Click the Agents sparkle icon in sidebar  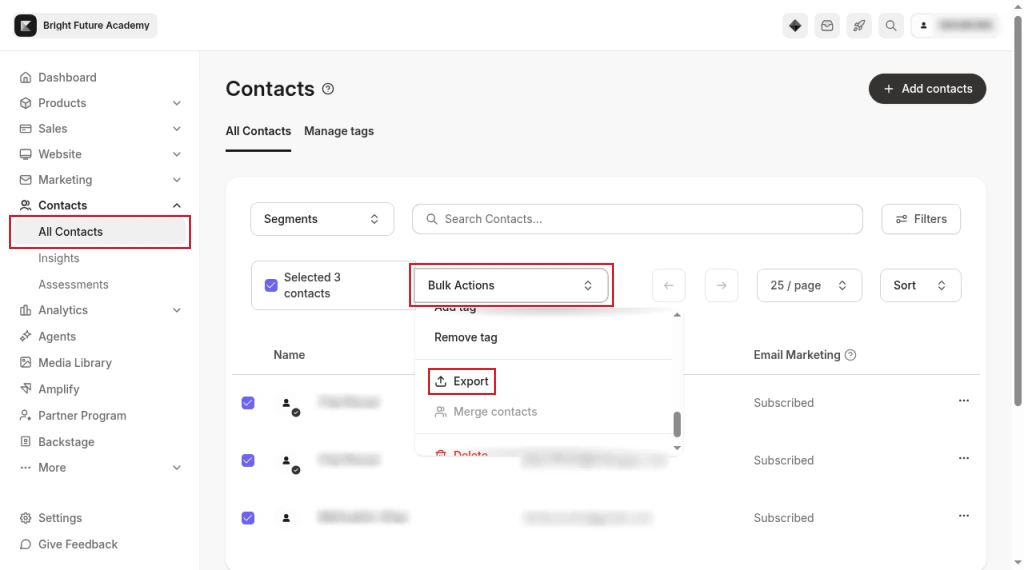coord(25,336)
